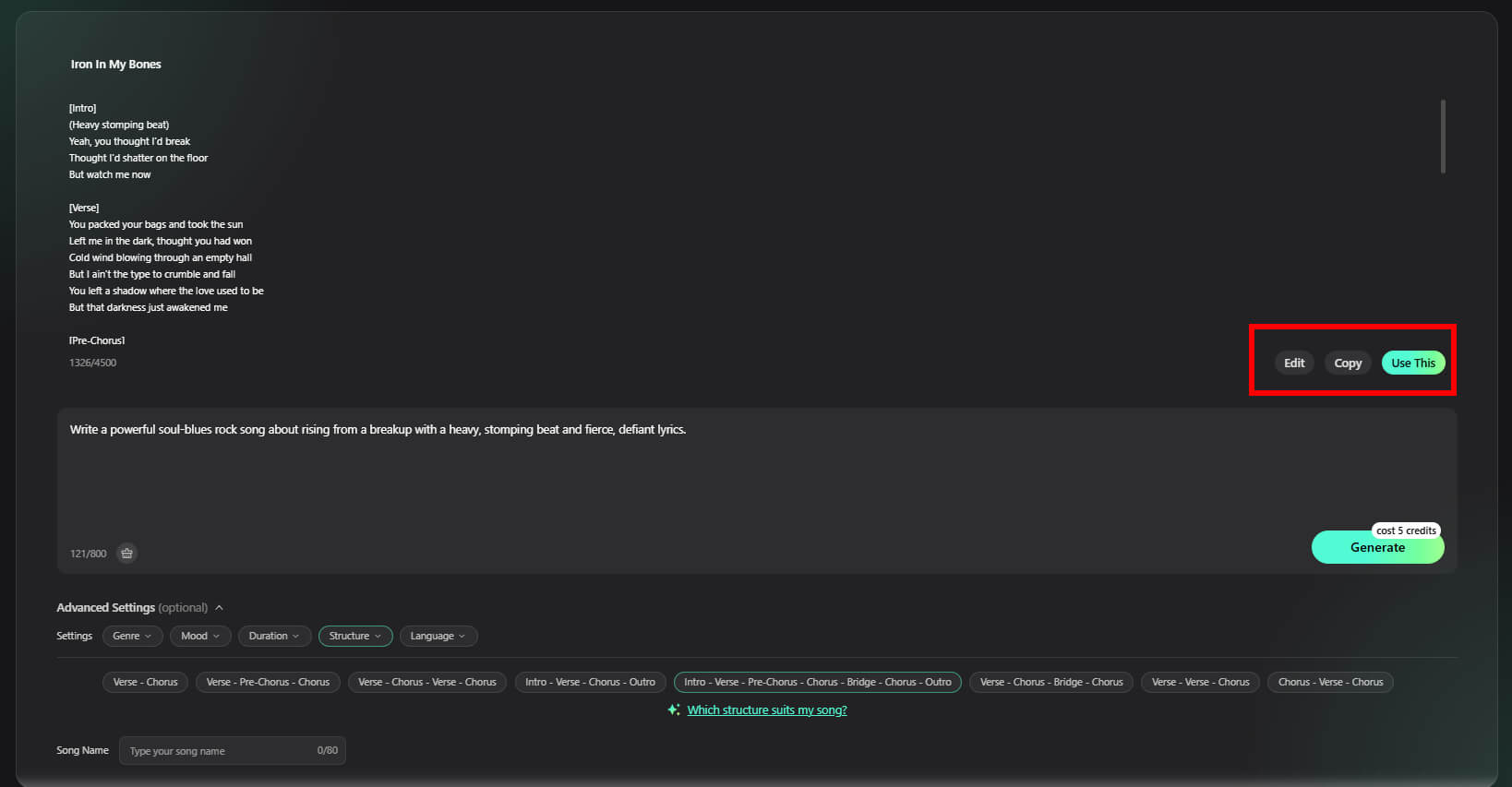1512x787 pixels.
Task: Open the Mood dropdown
Action: [x=200, y=636]
